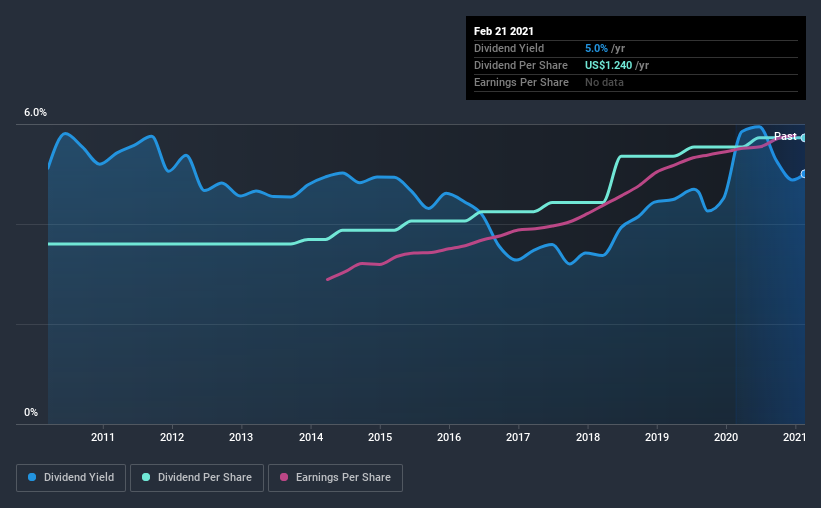This screenshot has width=821, height=508.
Task: Click the 0% y-axis label
Action: coord(31,413)
